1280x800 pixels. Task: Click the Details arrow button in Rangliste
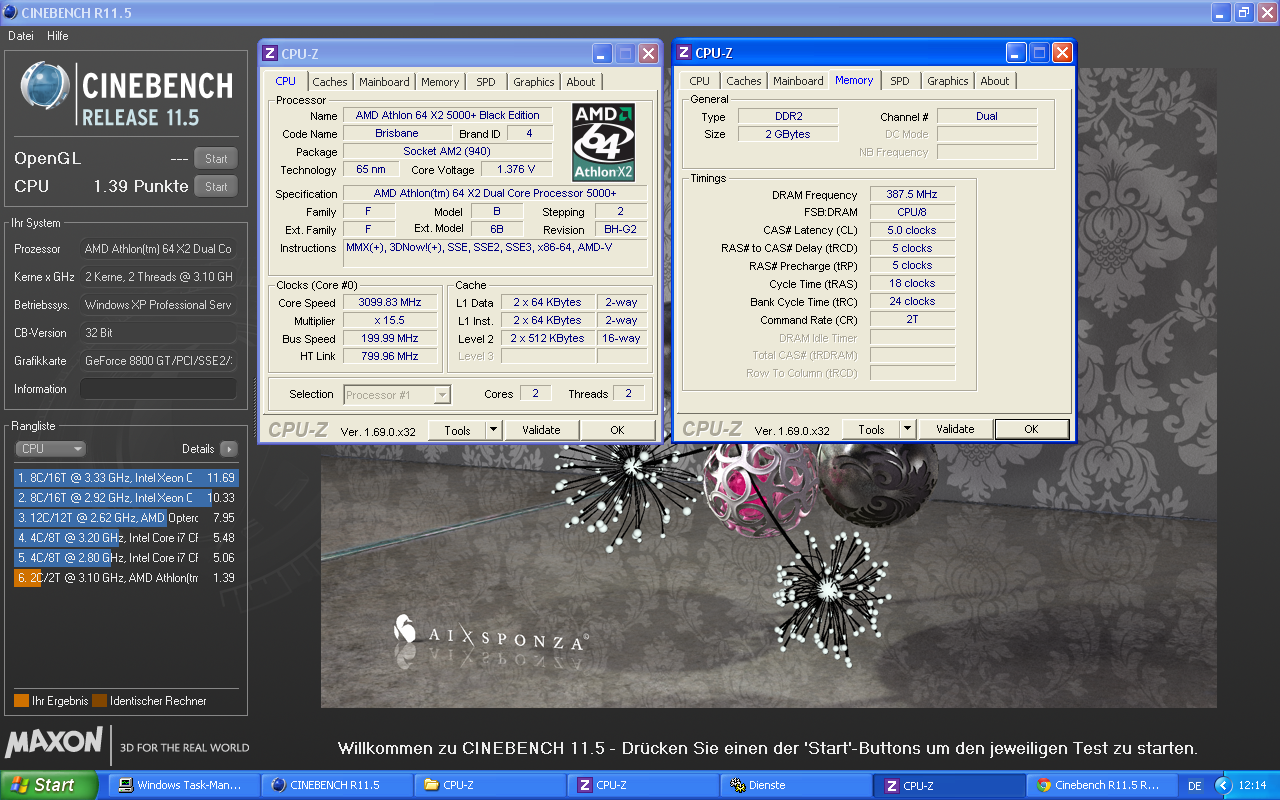point(229,449)
